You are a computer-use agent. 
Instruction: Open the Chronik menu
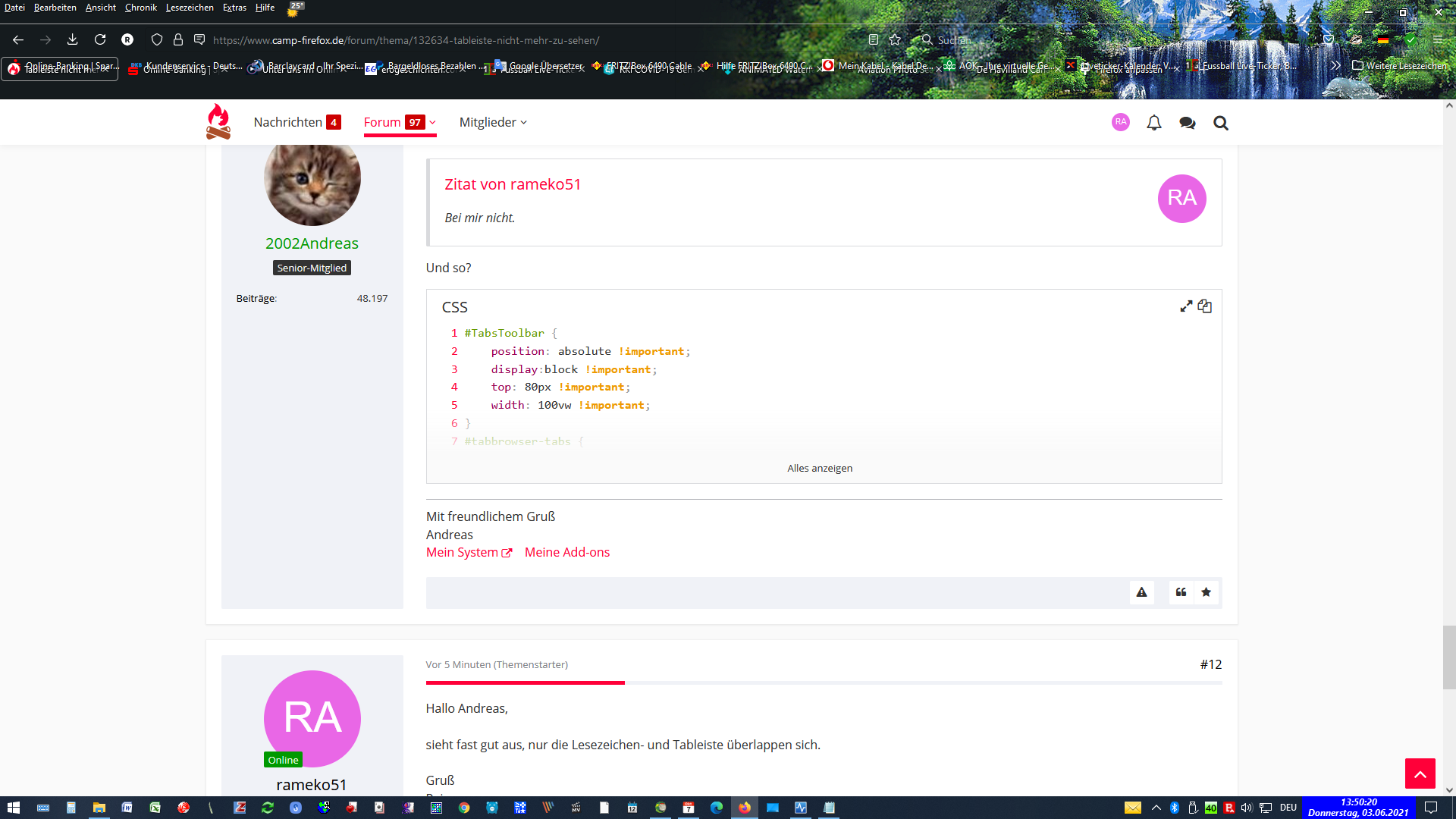[x=141, y=8]
